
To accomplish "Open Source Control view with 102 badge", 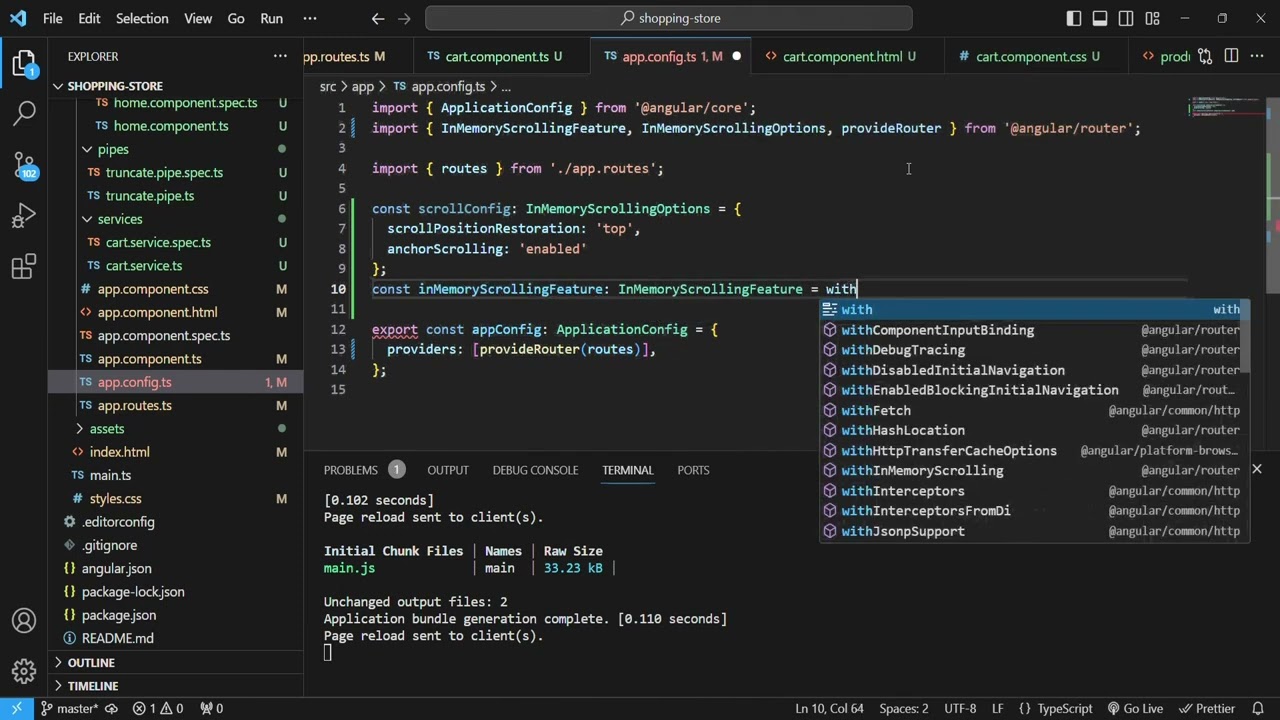I will [x=24, y=165].
